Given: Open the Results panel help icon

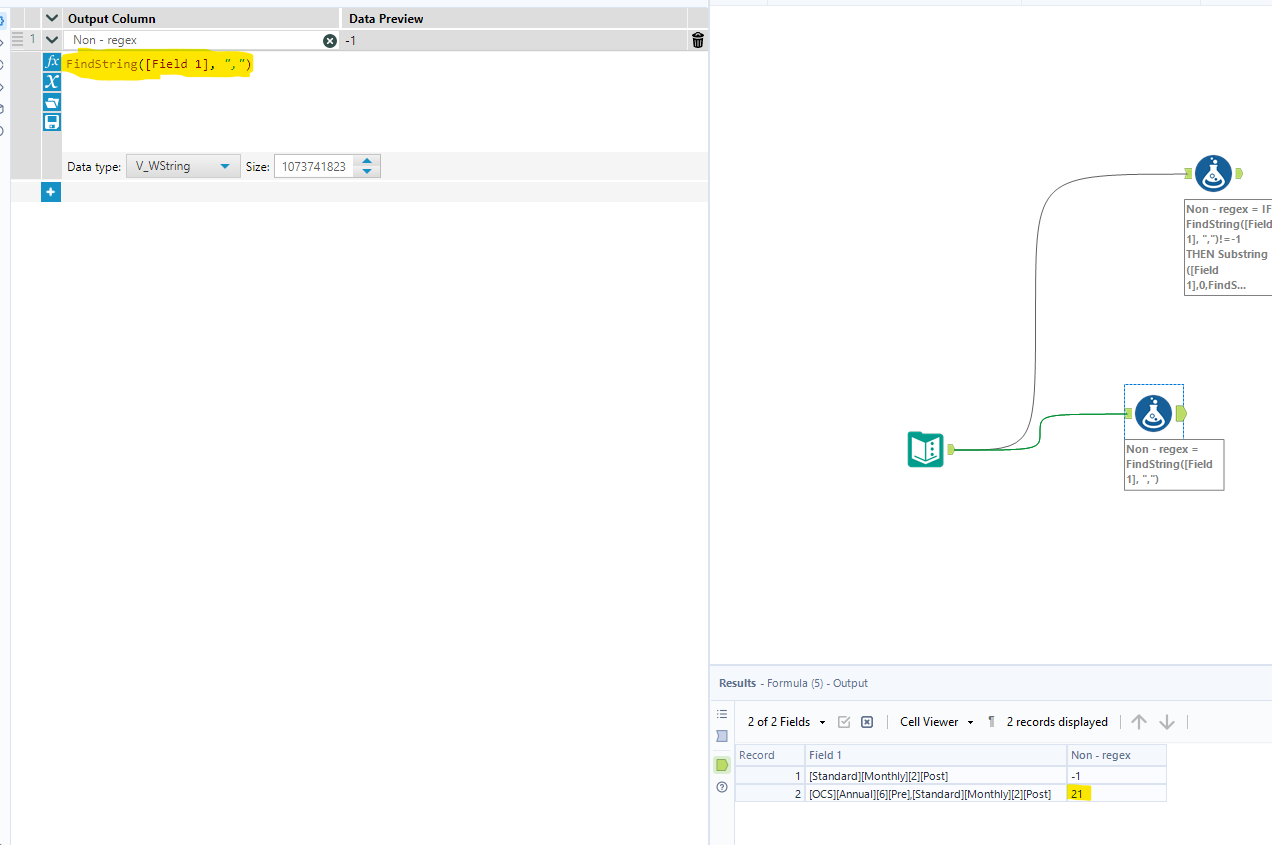Looking at the screenshot, I should [x=722, y=787].
